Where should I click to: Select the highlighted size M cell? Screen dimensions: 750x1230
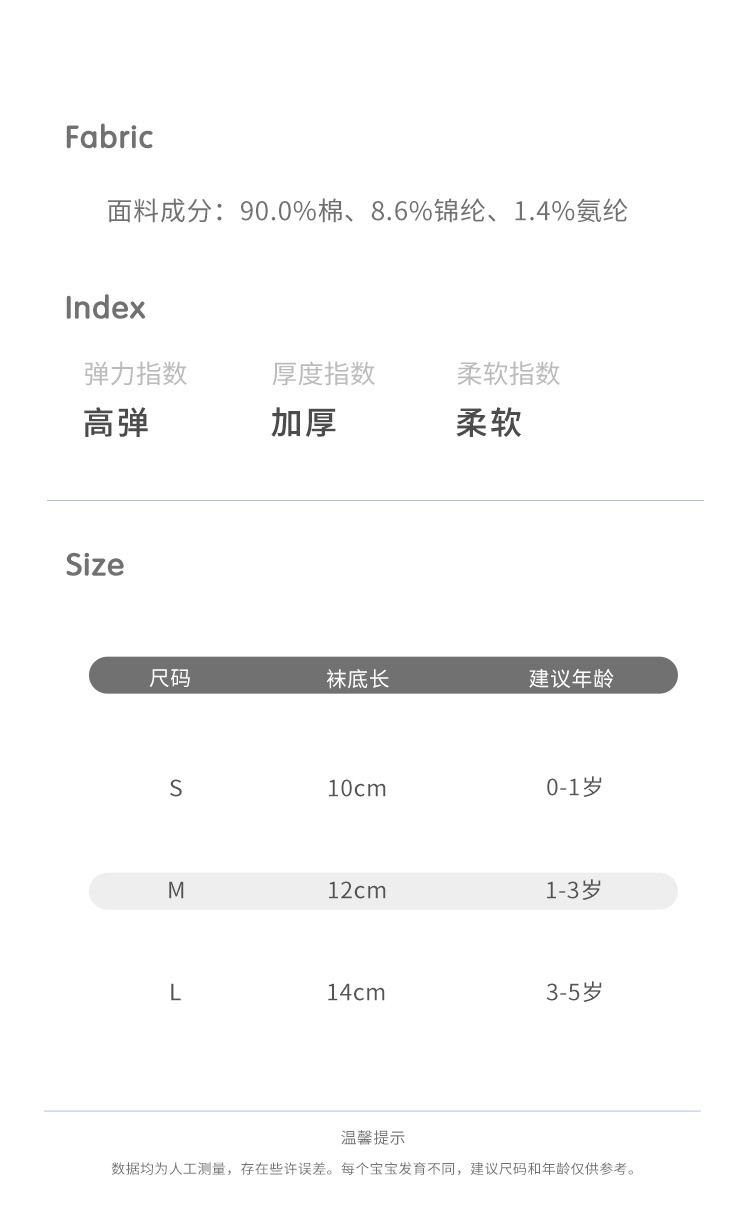[x=176, y=891]
